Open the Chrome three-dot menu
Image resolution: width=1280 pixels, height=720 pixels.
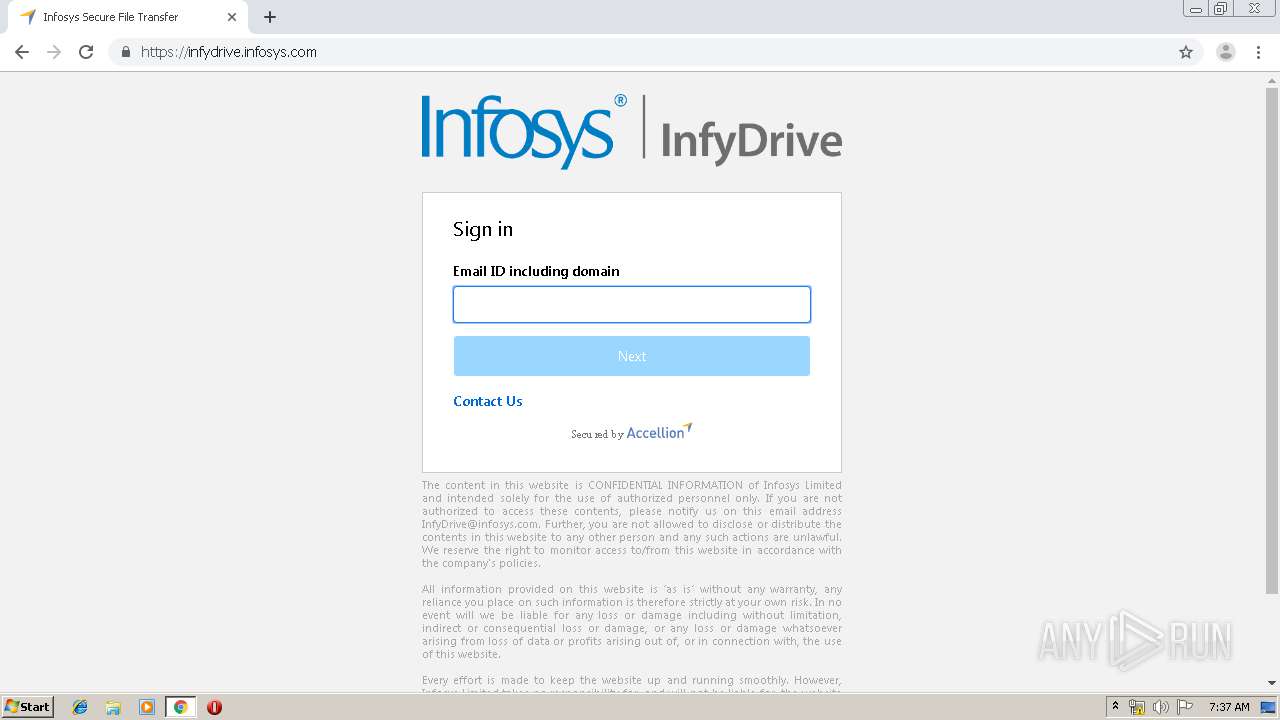pos(1259,52)
